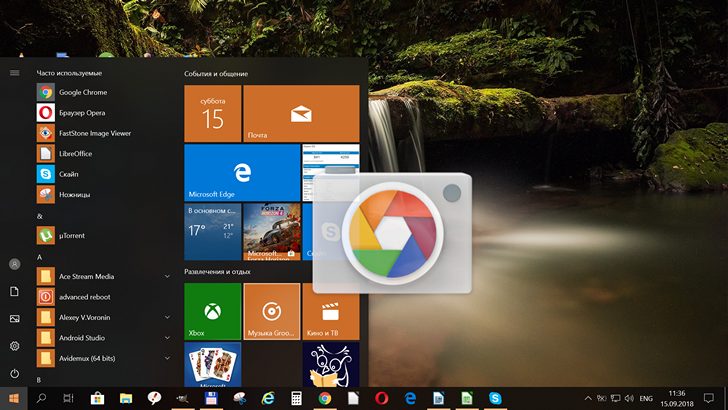
Task: Launch Браузер Opera from the Start menu list
Action: 103,113
